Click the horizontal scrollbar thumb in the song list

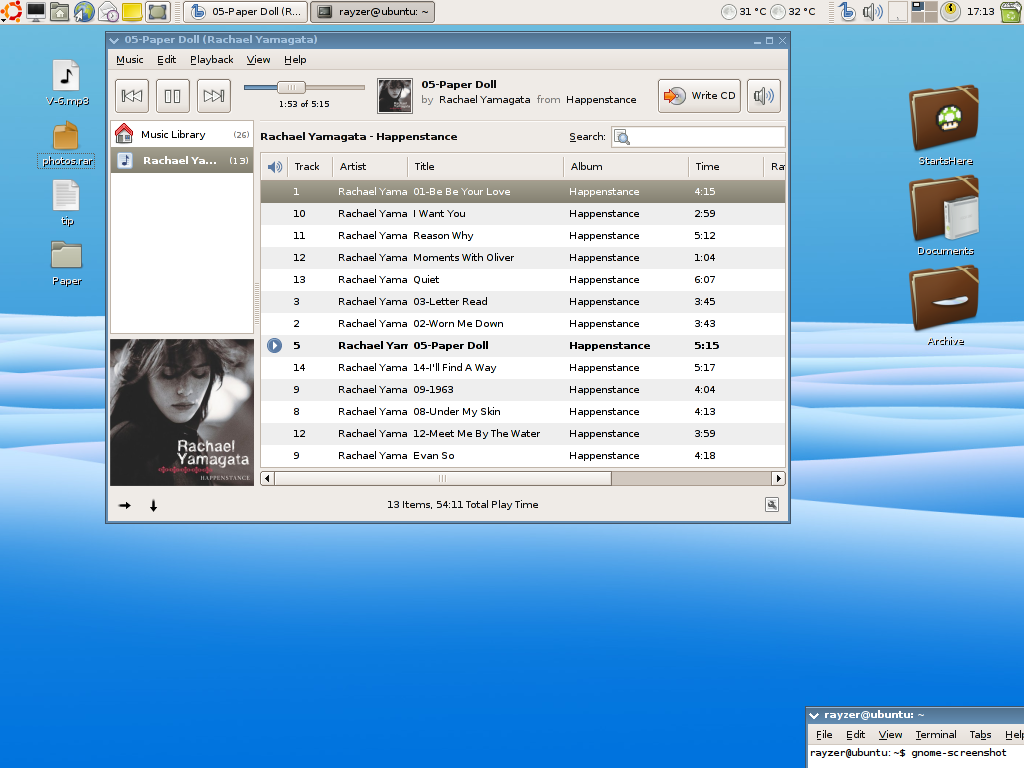(443, 479)
